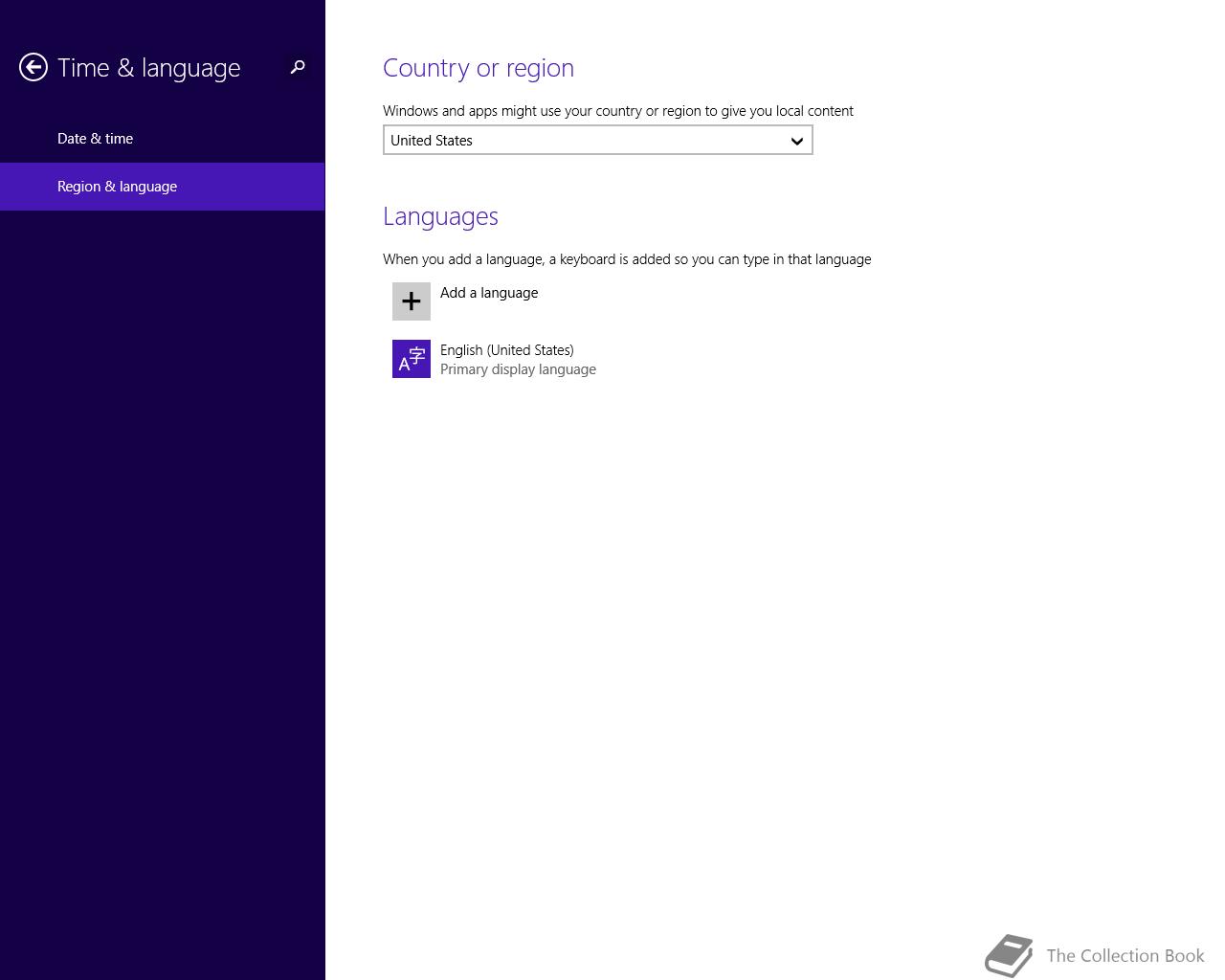Viewport: 1225px width, 980px height.
Task: Click the Languages heading
Action: 440,216
